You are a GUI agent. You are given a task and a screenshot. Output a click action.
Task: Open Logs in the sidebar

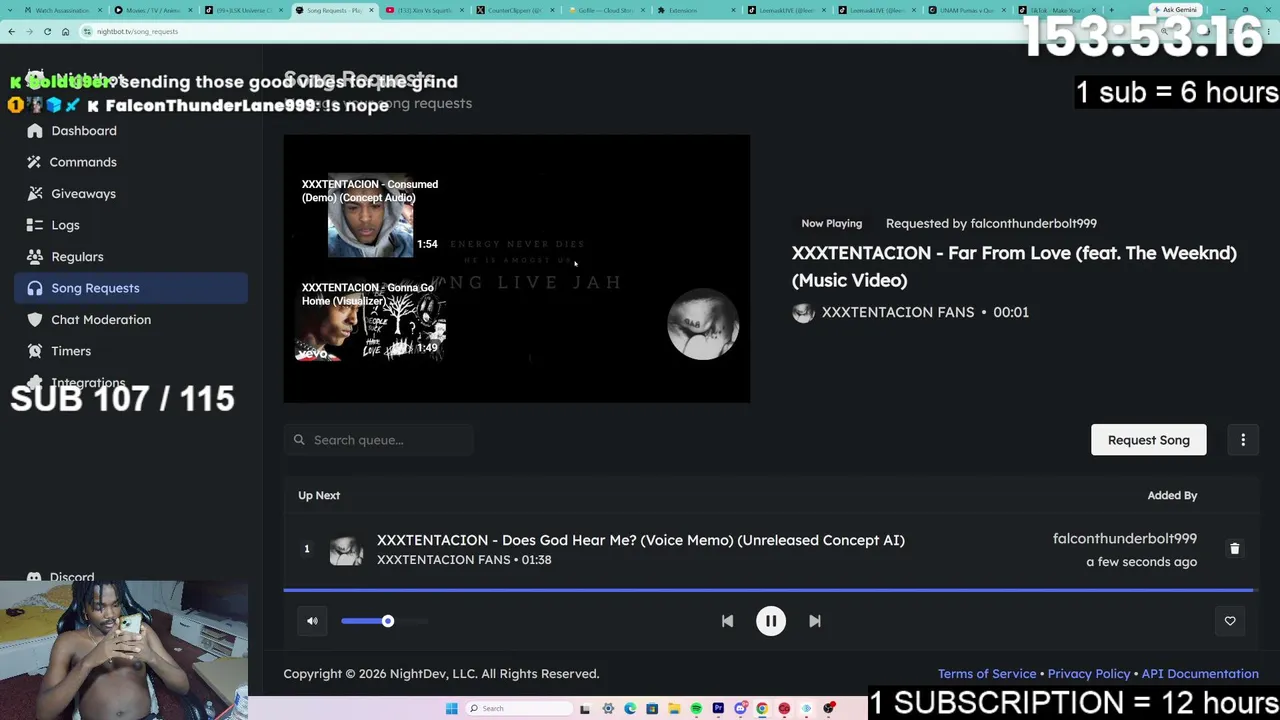(x=131, y=225)
